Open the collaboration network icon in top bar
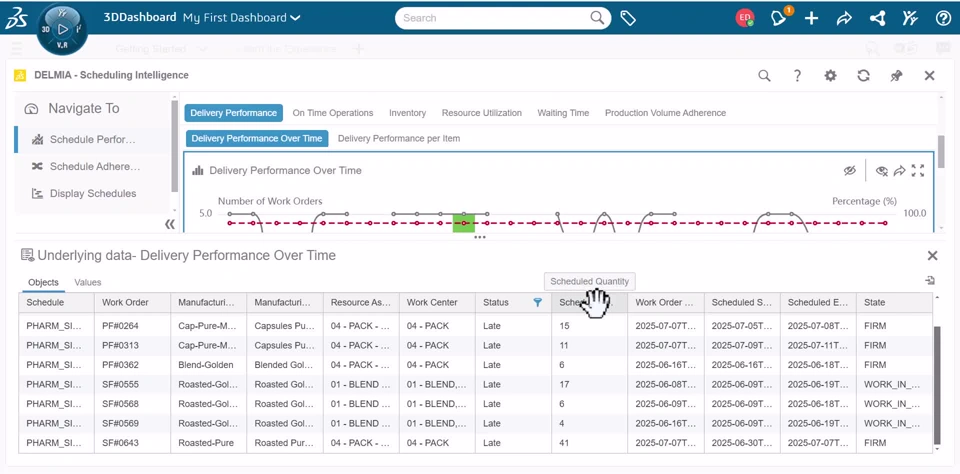The width and height of the screenshot is (960, 474). click(x=877, y=18)
